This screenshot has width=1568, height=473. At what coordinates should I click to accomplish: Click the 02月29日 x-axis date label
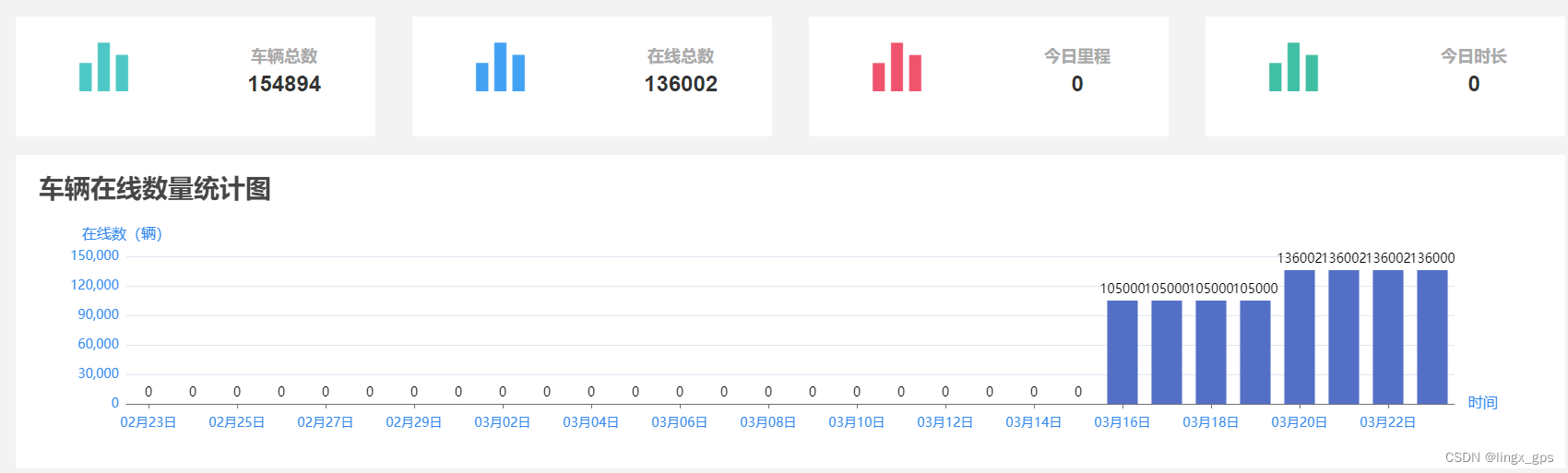tap(414, 422)
